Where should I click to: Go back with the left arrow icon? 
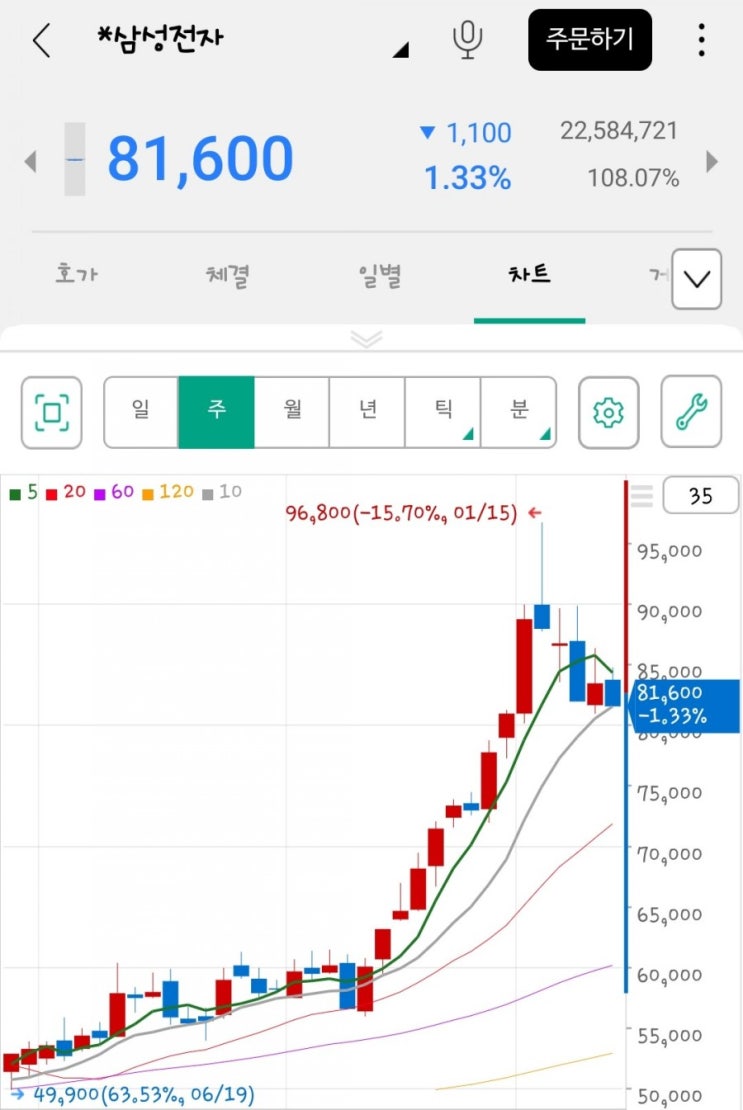pos(42,40)
